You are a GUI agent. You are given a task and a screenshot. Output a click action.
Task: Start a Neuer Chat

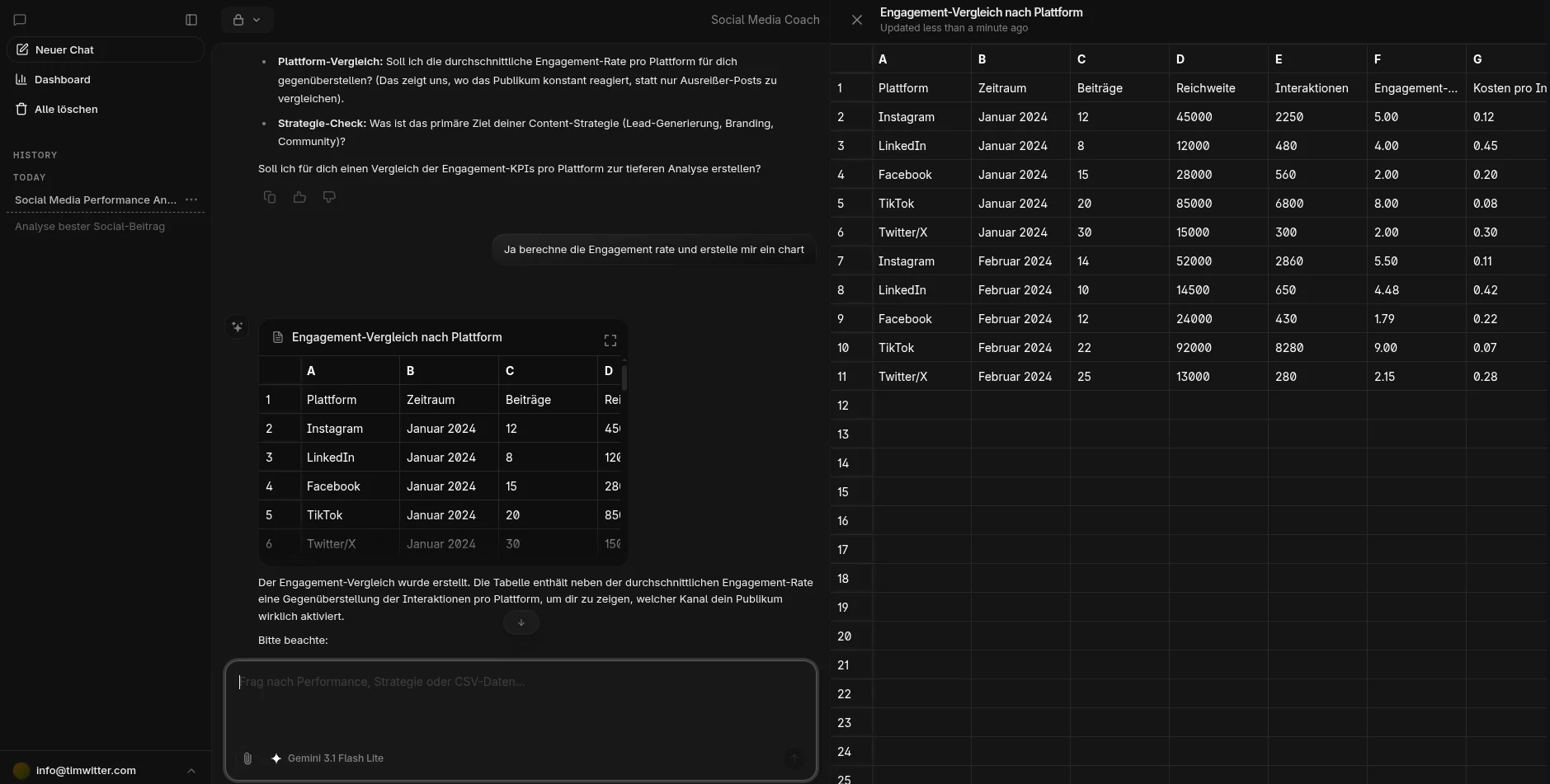point(106,49)
